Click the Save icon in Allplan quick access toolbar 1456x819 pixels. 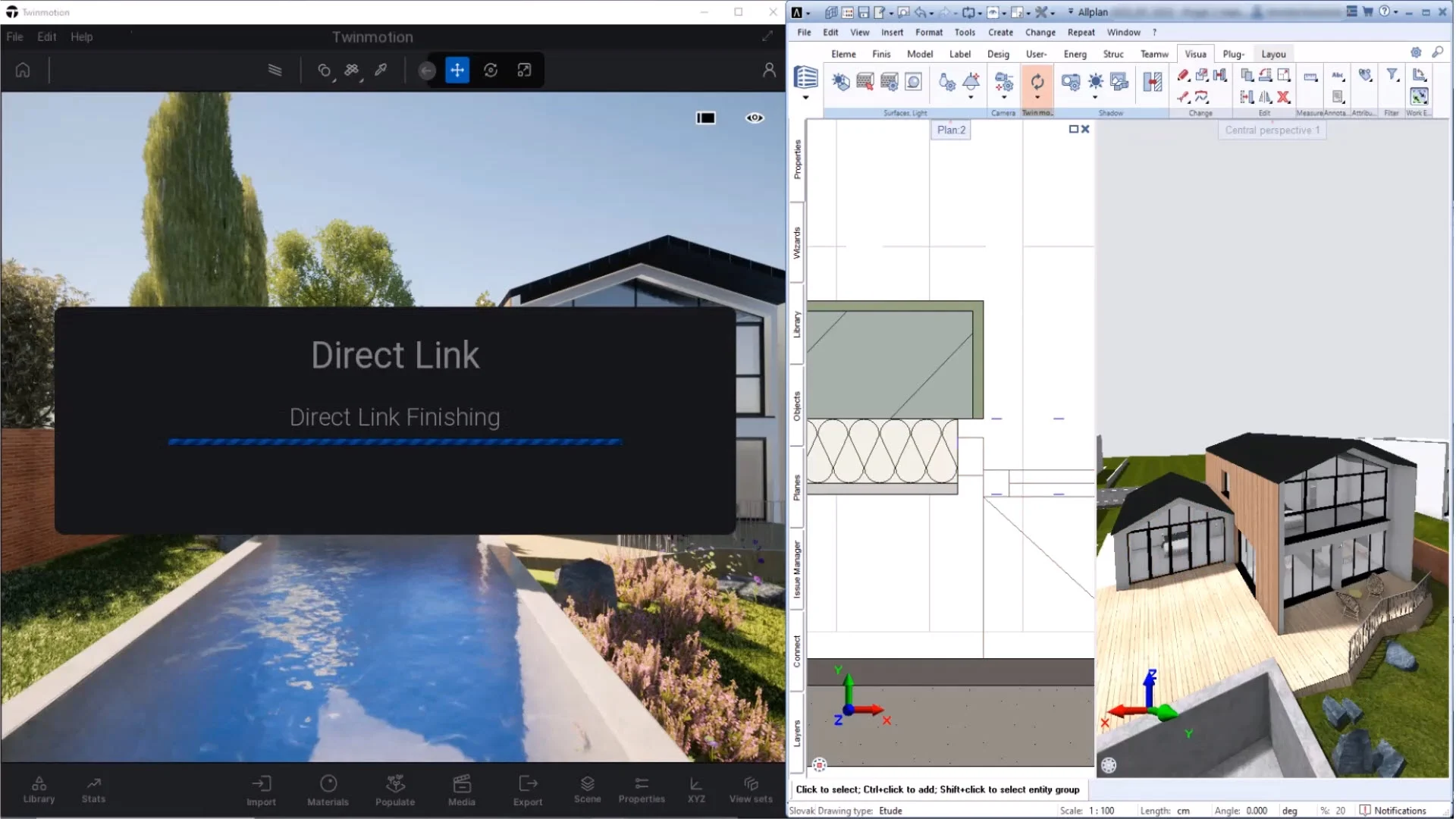click(x=863, y=12)
